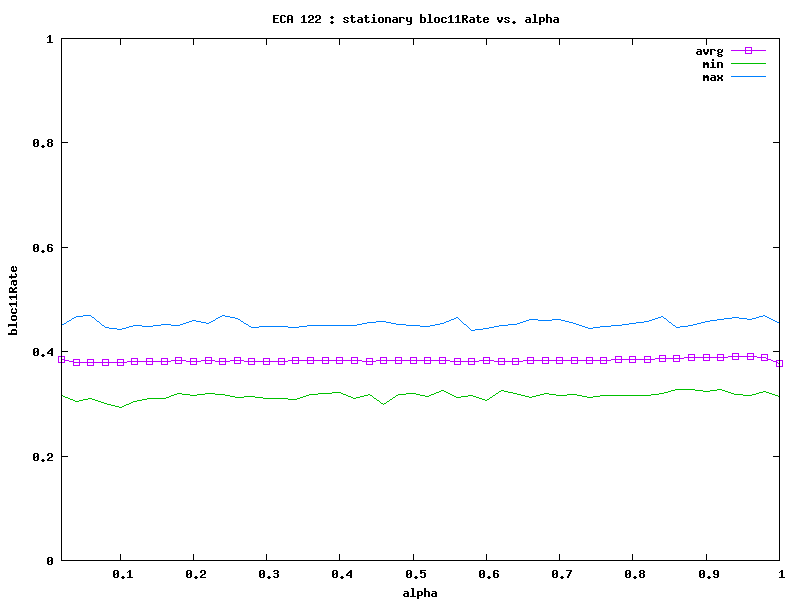Click the green min line sample in legend
Screen dimensions: 800x600
click(x=747, y=63)
